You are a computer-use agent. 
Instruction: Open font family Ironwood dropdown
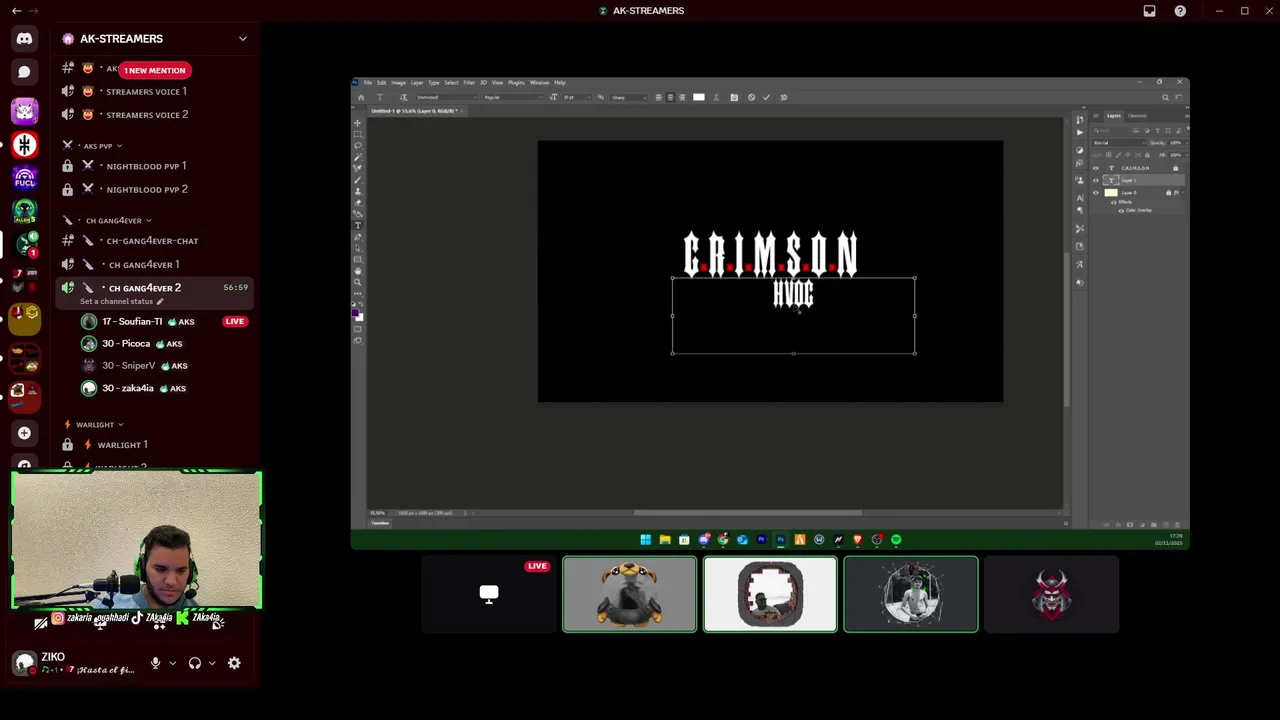point(447,97)
